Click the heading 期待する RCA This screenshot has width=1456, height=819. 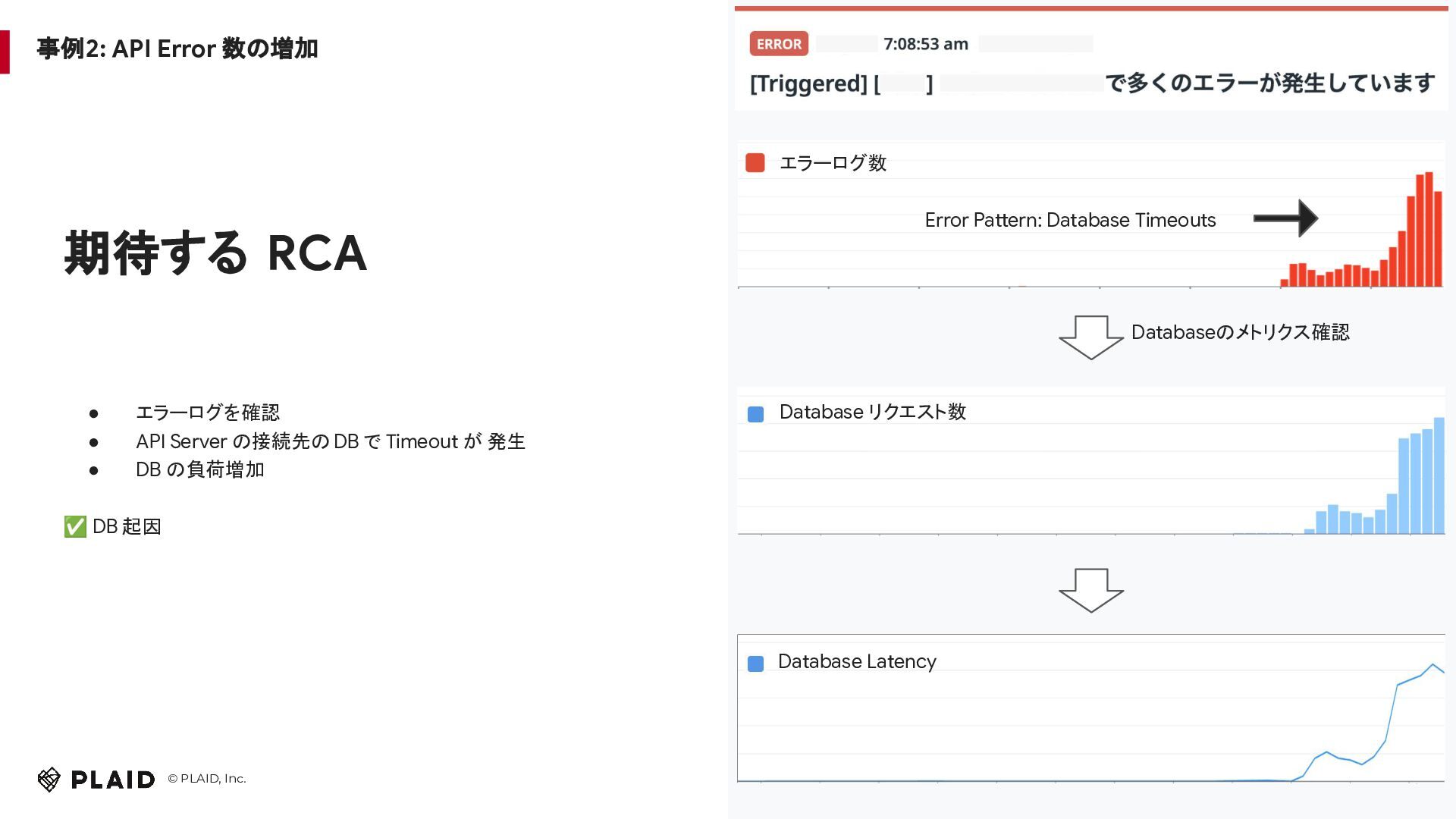coord(215,253)
